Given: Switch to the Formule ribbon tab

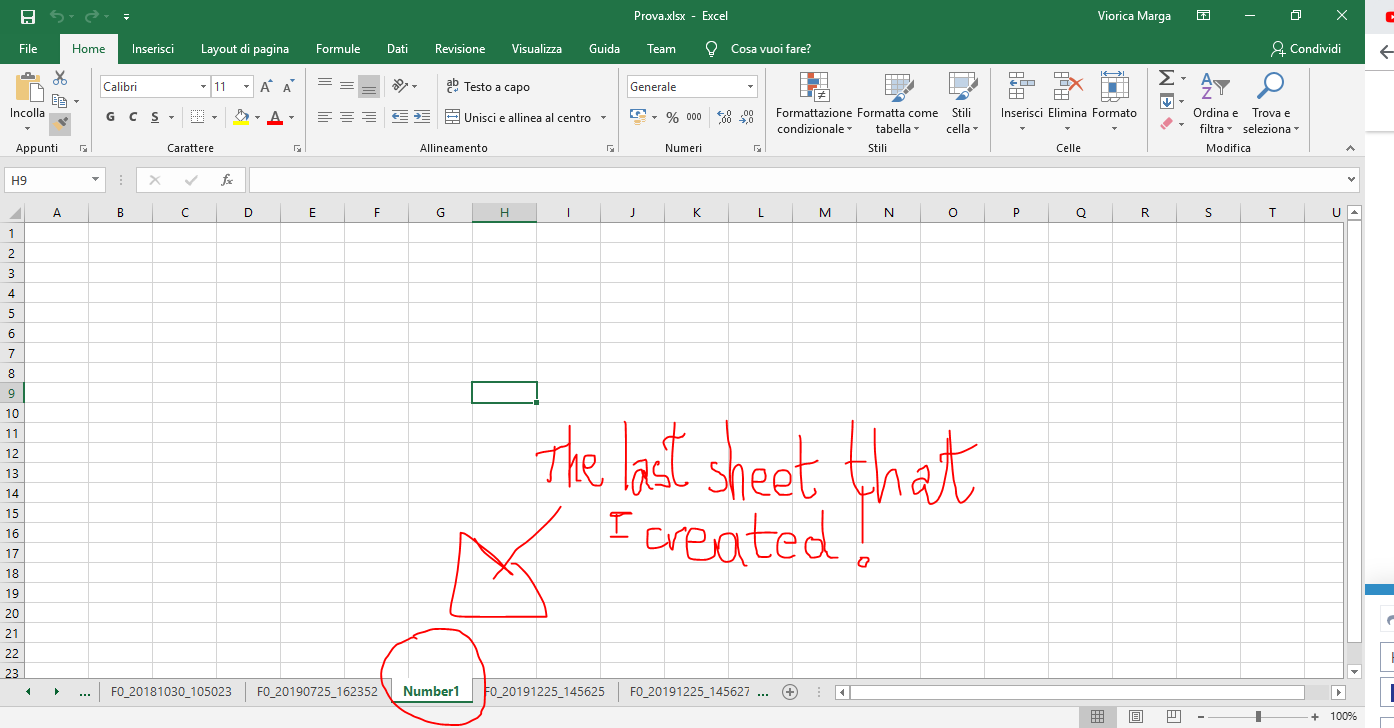Looking at the screenshot, I should [338, 49].
